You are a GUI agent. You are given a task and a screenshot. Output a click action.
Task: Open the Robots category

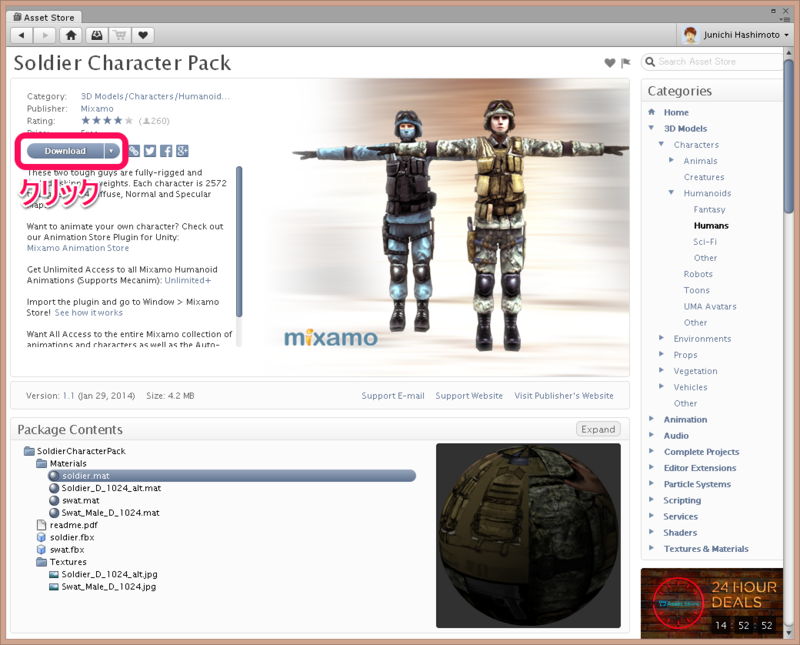tap(698, 274)
